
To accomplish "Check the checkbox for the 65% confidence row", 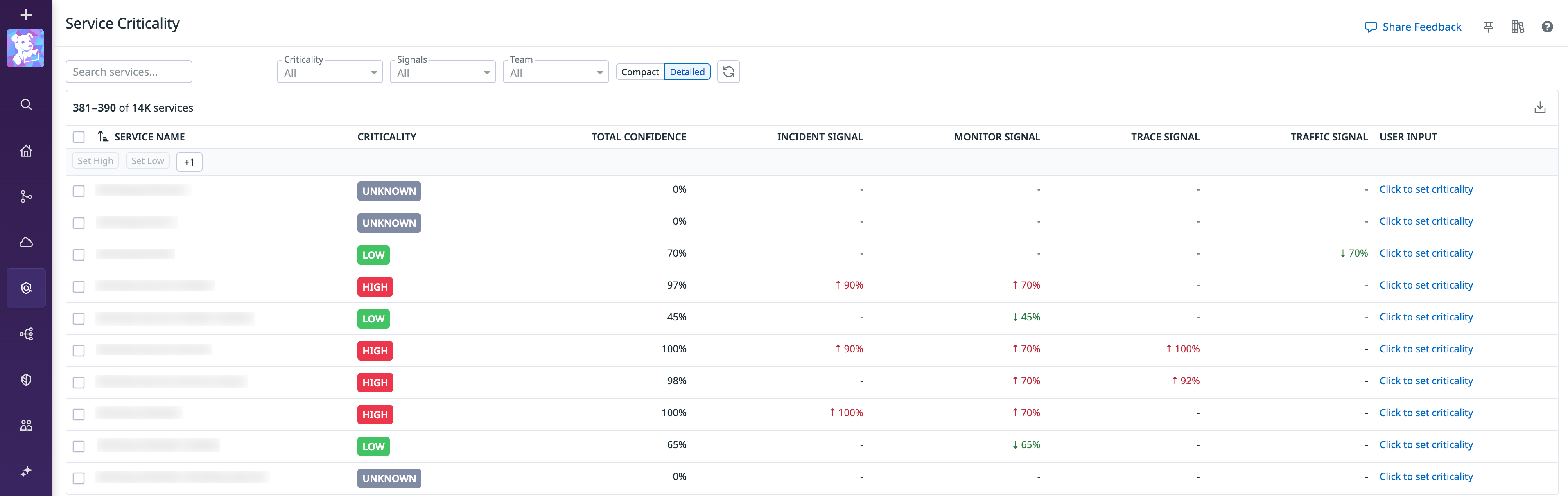I will pyautogui.click(x=79, y=447).
